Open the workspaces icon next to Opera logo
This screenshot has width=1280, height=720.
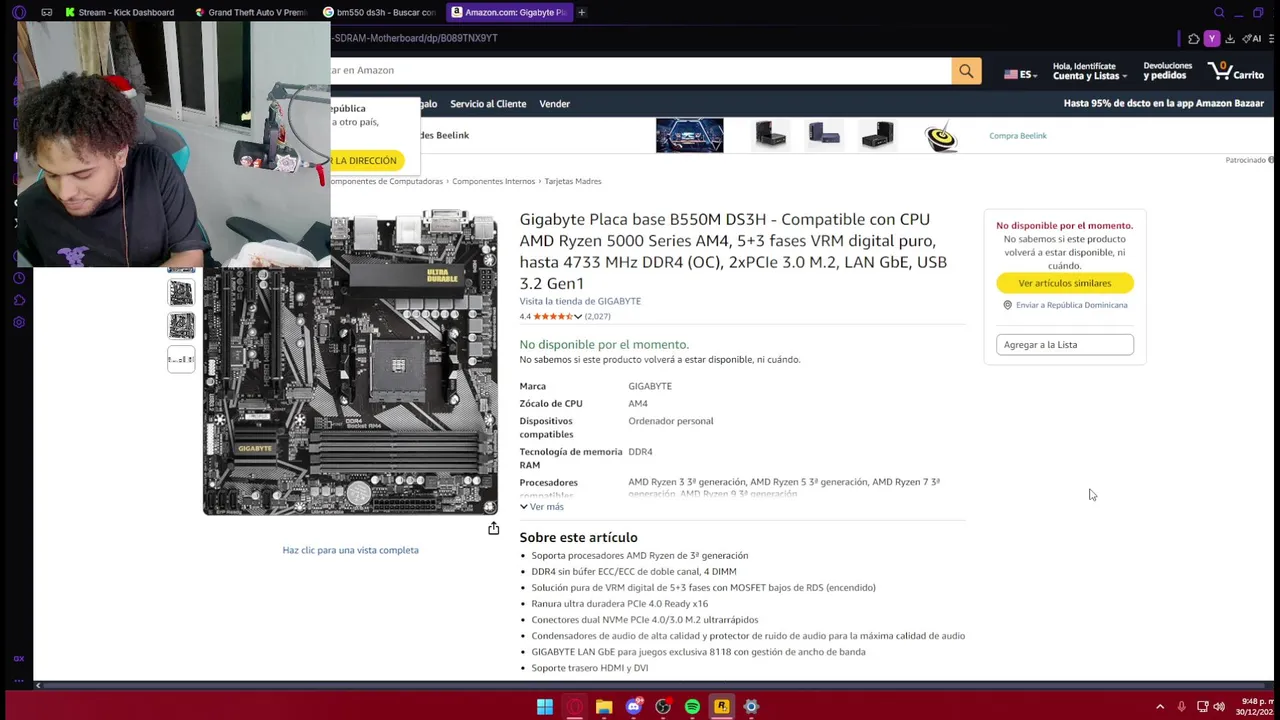(x=46, y=12)
